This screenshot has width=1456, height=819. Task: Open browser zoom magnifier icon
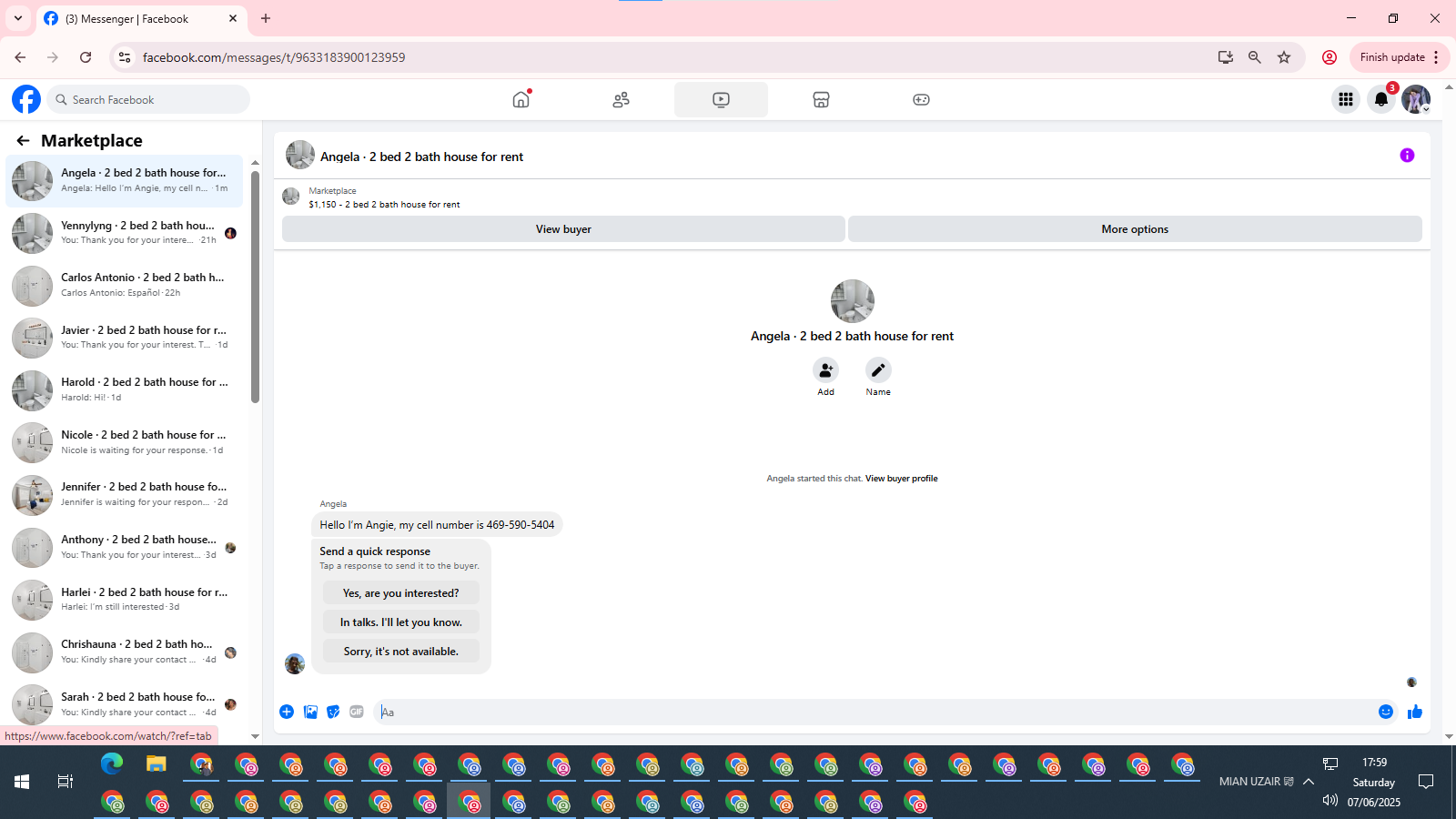click(x=1255, y=57)
